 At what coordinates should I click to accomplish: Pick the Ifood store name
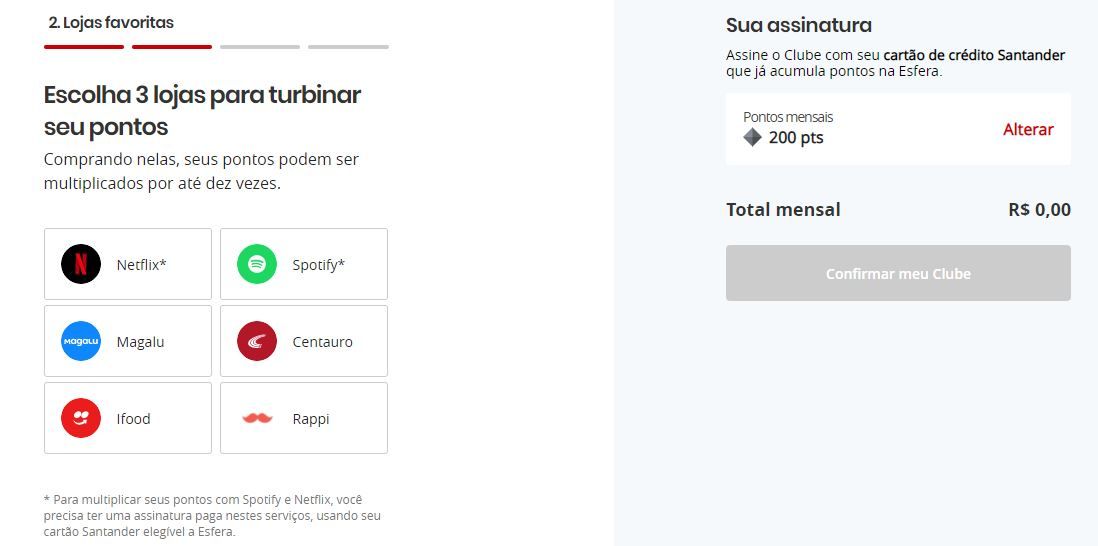pos(133,419)
